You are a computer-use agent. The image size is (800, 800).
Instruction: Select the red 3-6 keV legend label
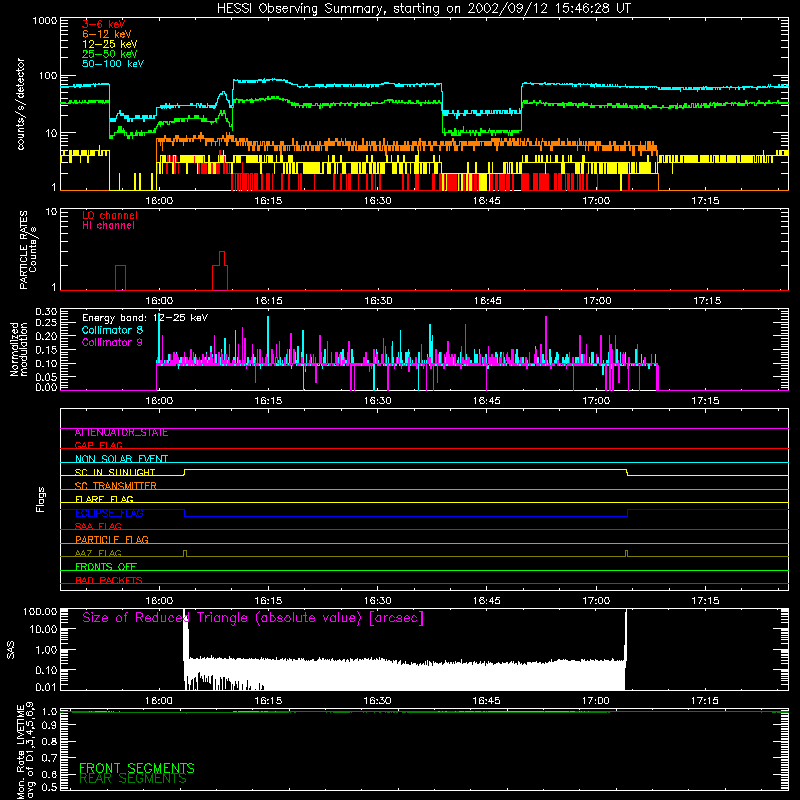104,24
